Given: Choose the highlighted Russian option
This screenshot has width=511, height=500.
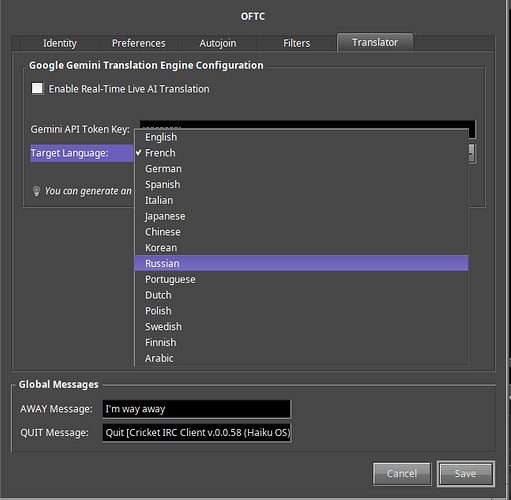Looking at the screenshot, I should tap(301, 263).
